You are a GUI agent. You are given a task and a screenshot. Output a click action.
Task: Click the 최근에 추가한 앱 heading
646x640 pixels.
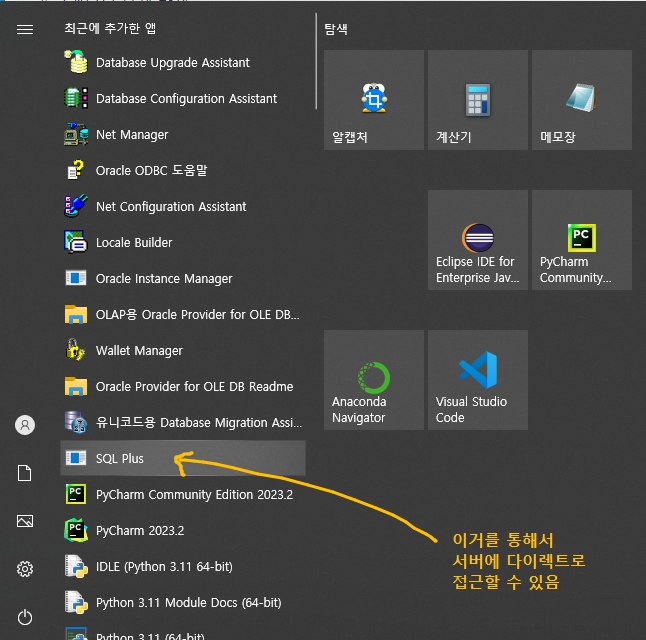pyautogui.click(x=110, y=28)
